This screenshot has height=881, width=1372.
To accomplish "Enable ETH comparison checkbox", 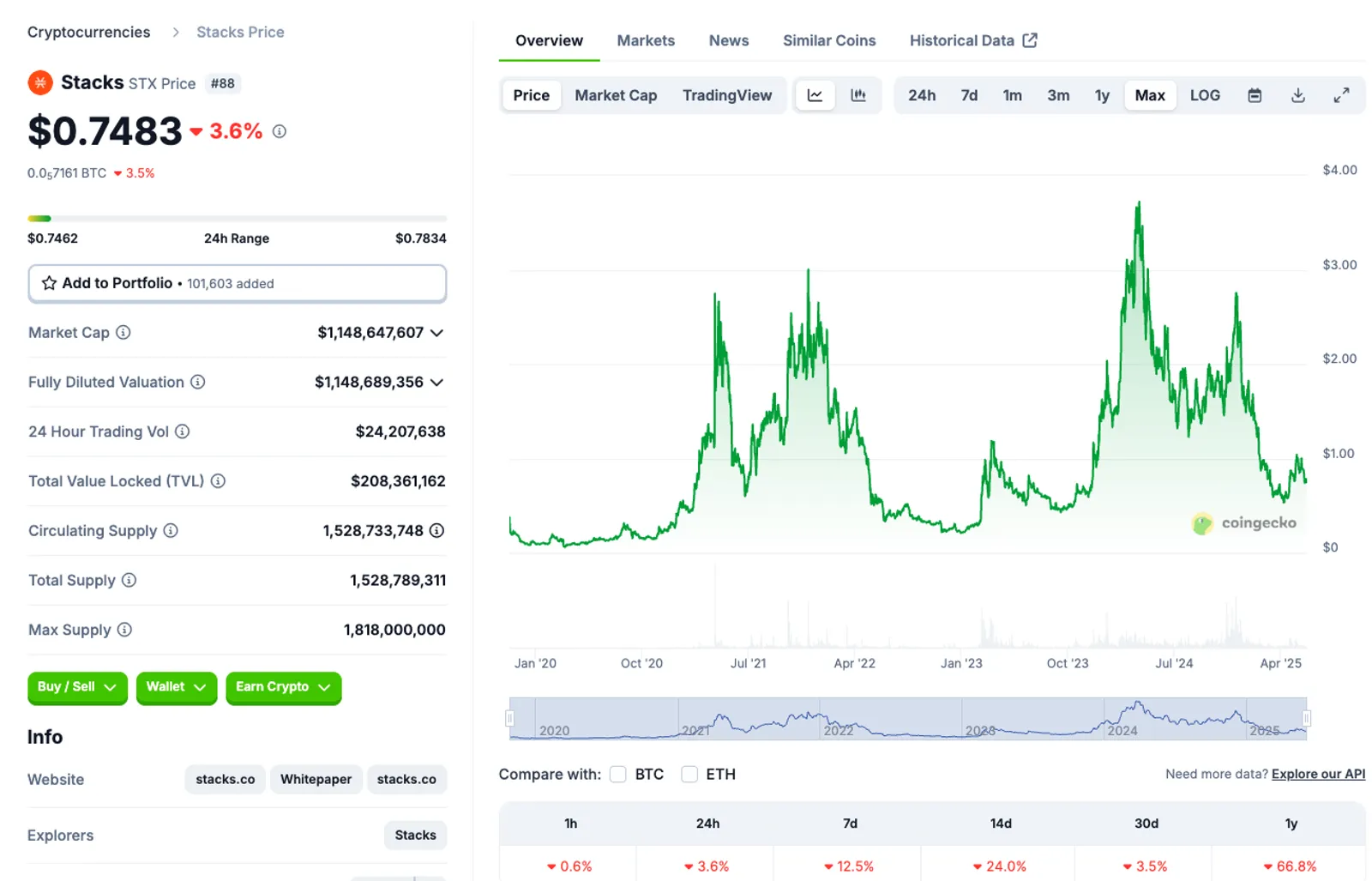I will tap(689, 774).
